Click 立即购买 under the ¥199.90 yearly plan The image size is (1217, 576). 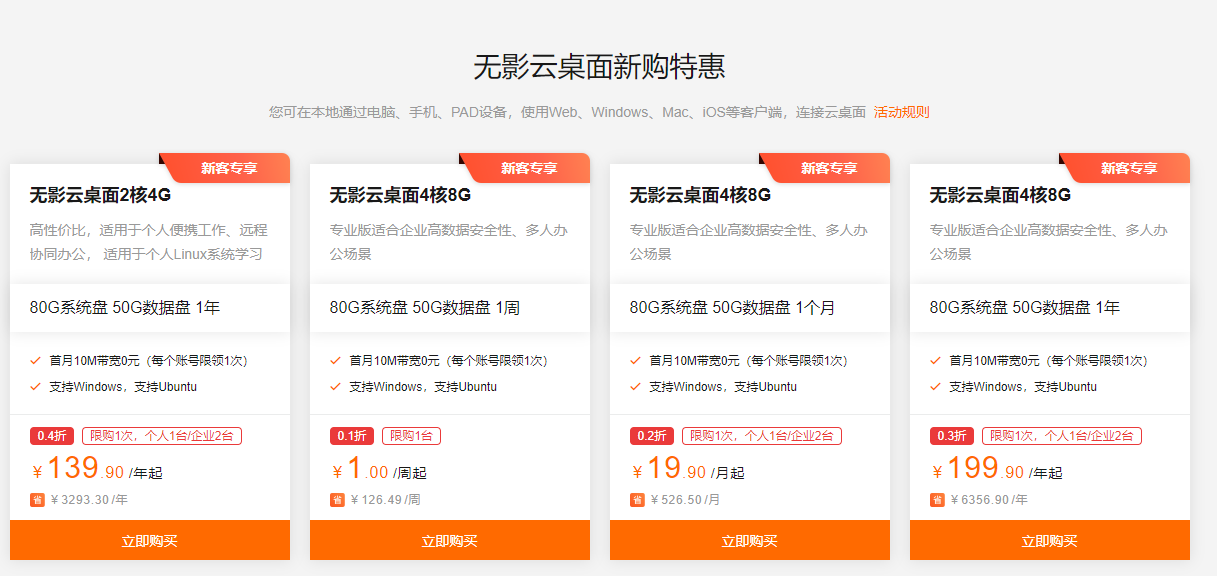(x=1050, y=541)
